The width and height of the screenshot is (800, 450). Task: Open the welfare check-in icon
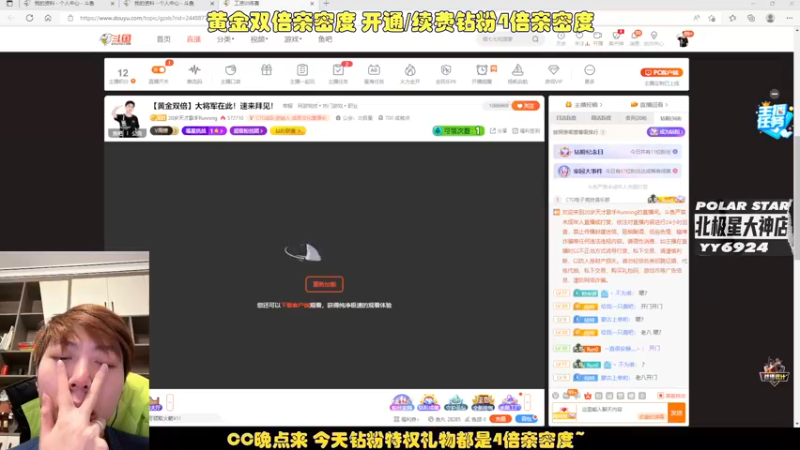click(515, 131)
